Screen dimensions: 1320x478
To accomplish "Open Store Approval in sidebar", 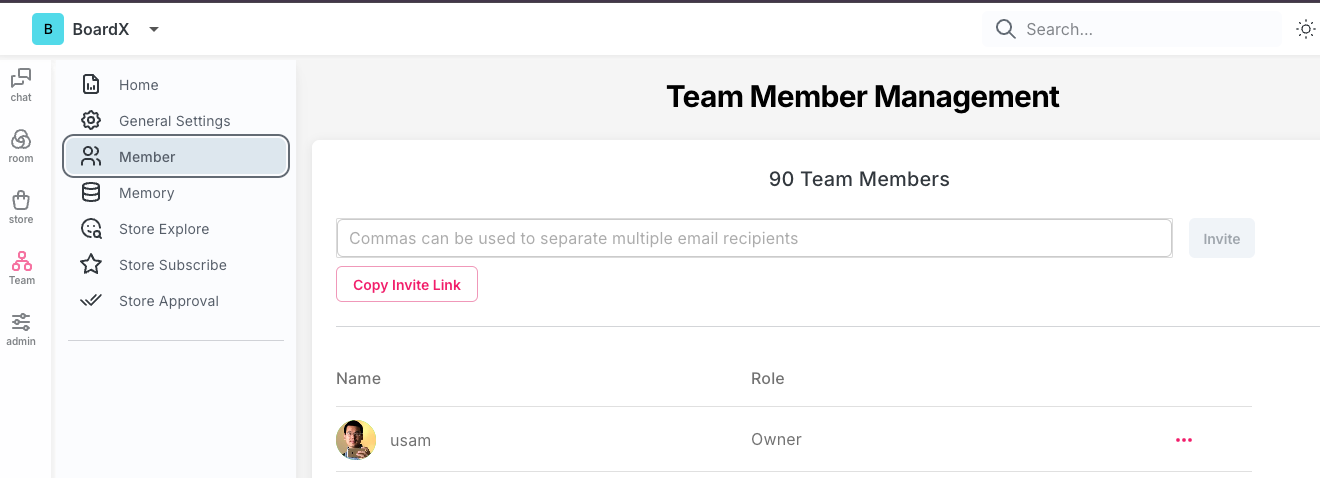I will pos(168,301).
